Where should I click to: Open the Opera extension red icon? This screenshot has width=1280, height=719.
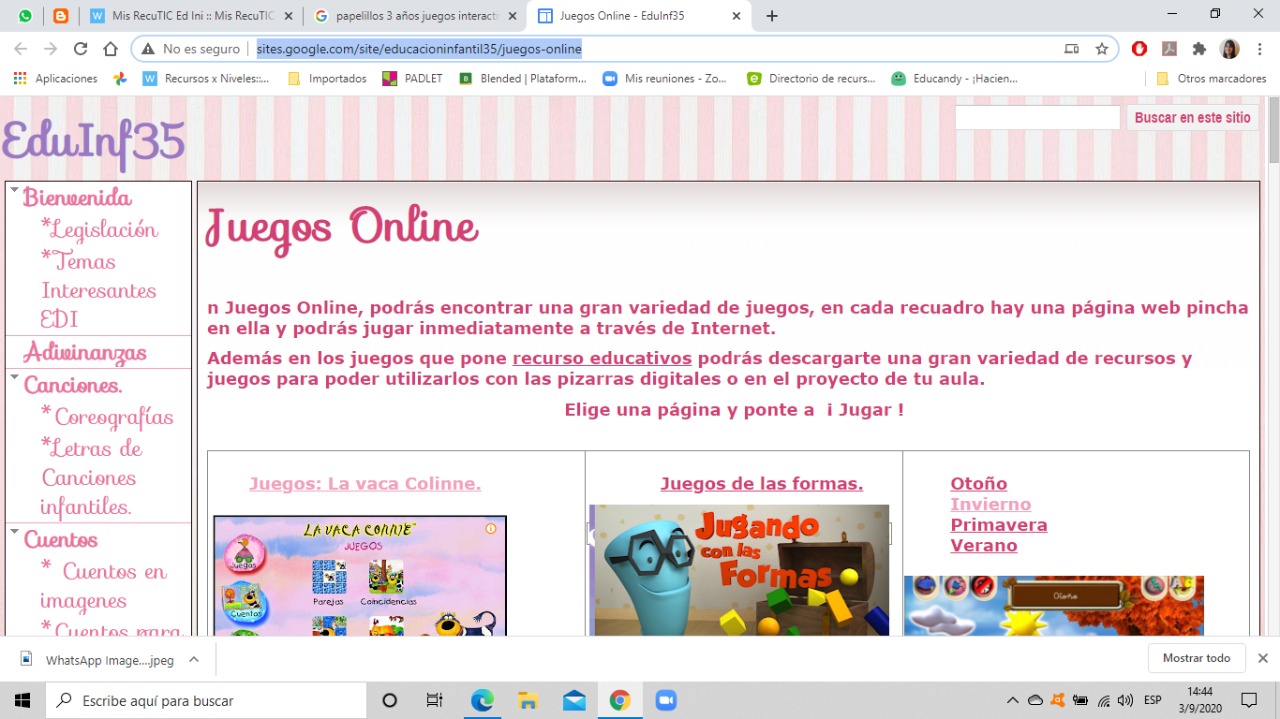[1139, 49]
